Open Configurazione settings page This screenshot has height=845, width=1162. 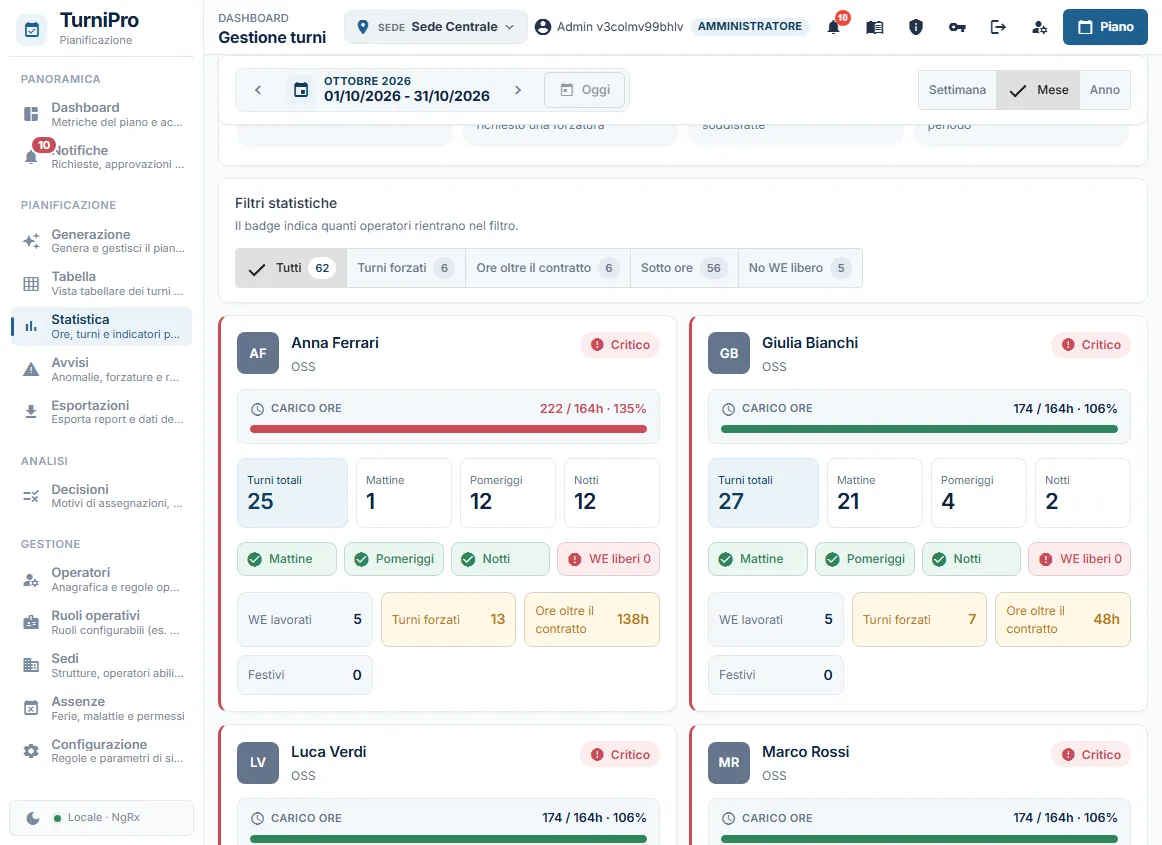click(102, 751)
